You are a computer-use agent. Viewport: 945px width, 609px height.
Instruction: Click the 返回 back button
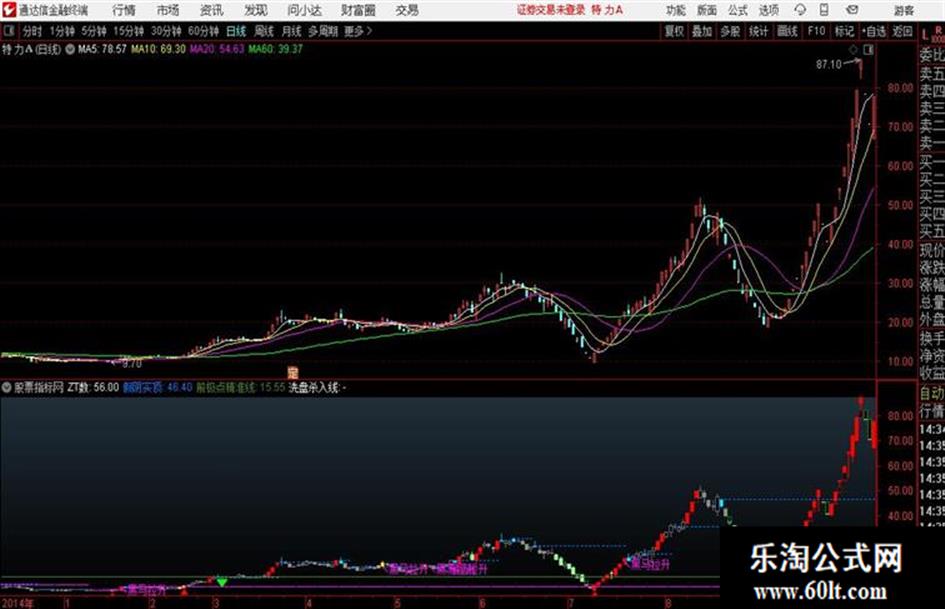tap(902, 31)
